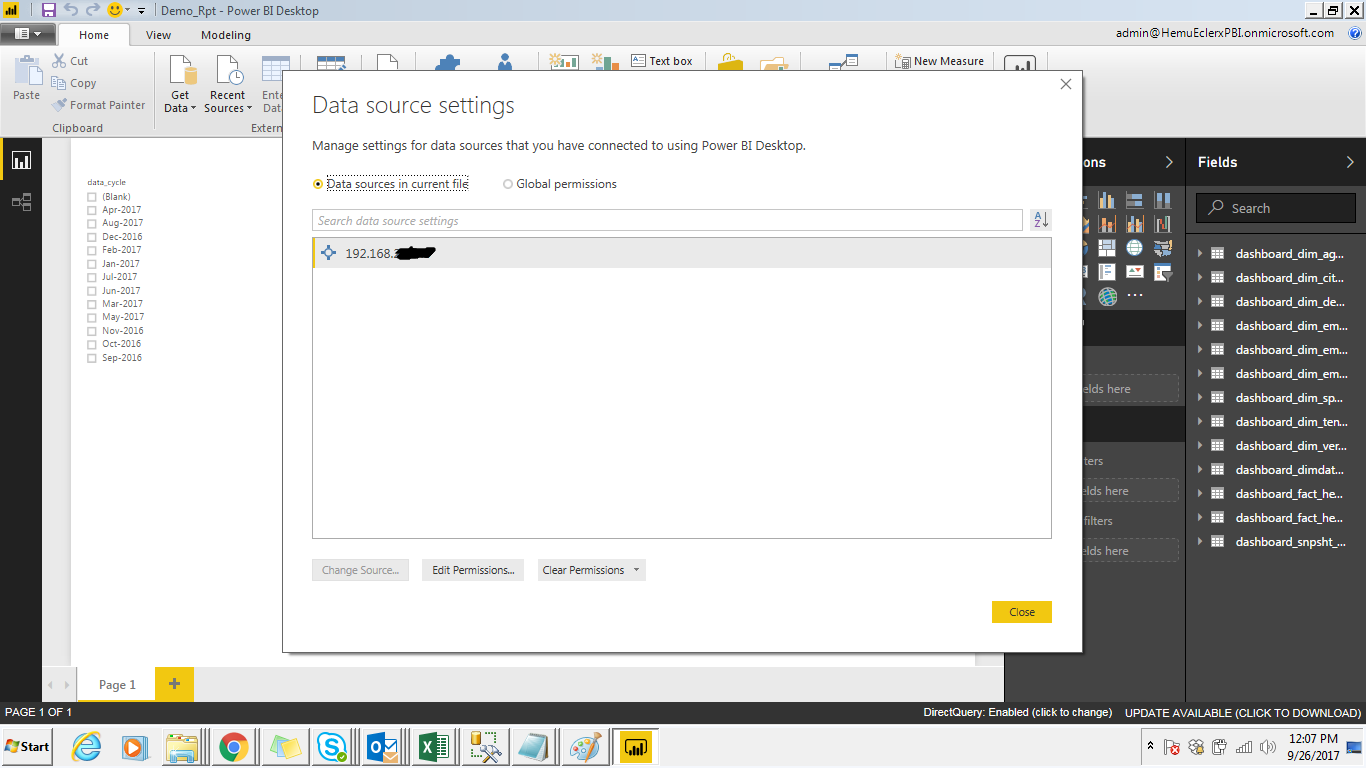Select the Data sources in current file radio
1366x768 pixels.
318,184
